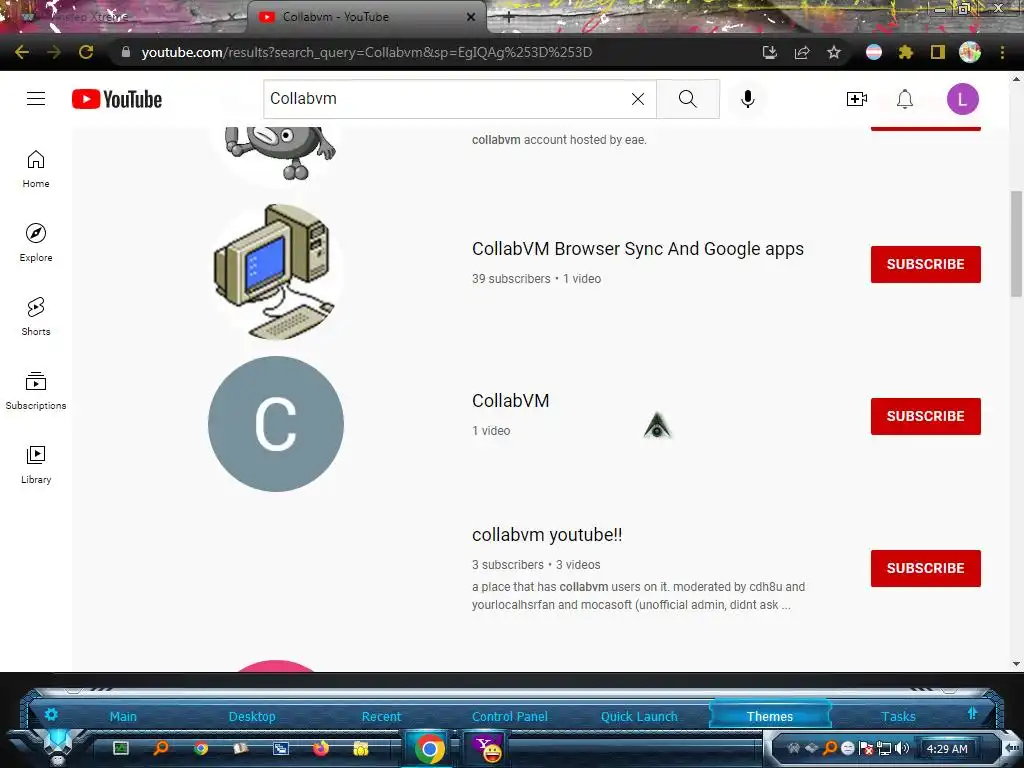This screenshot has width=1024, height=768.
Task: Select the Control Panel dock tab
Action: [x=510, y=716]
